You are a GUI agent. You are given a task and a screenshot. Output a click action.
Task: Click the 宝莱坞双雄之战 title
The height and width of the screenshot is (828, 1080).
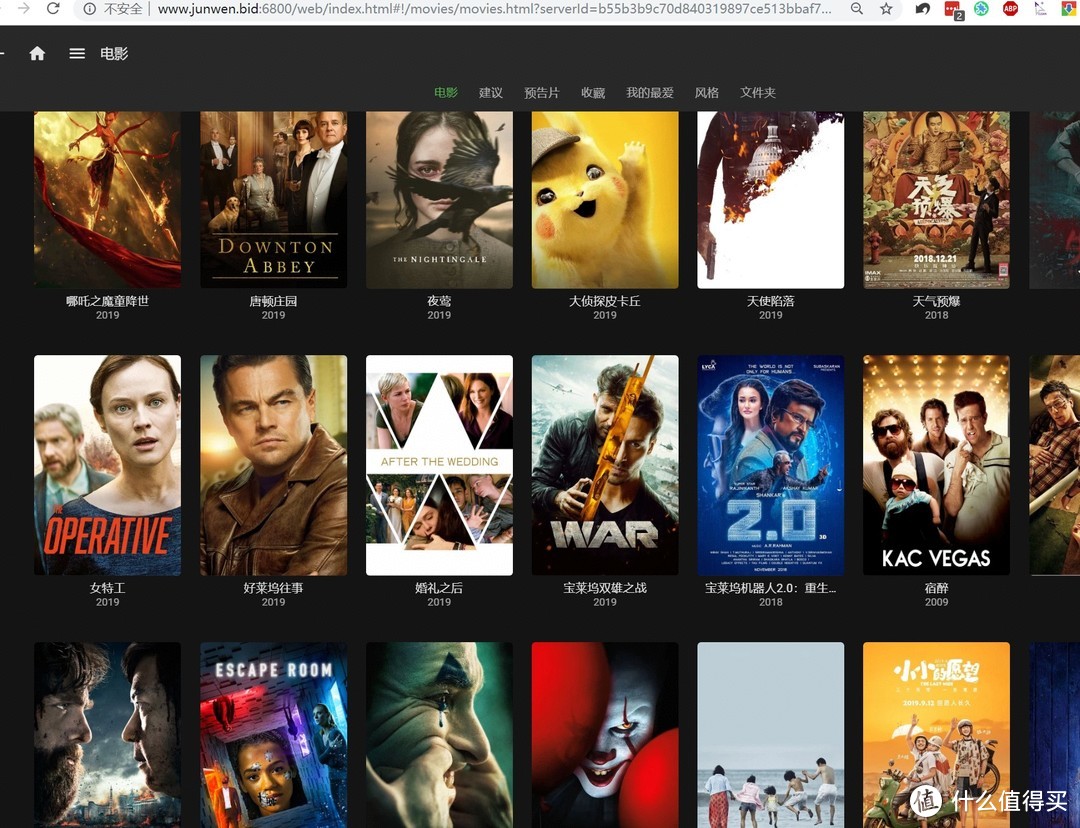pyautogui.click(x=605, y=588)
